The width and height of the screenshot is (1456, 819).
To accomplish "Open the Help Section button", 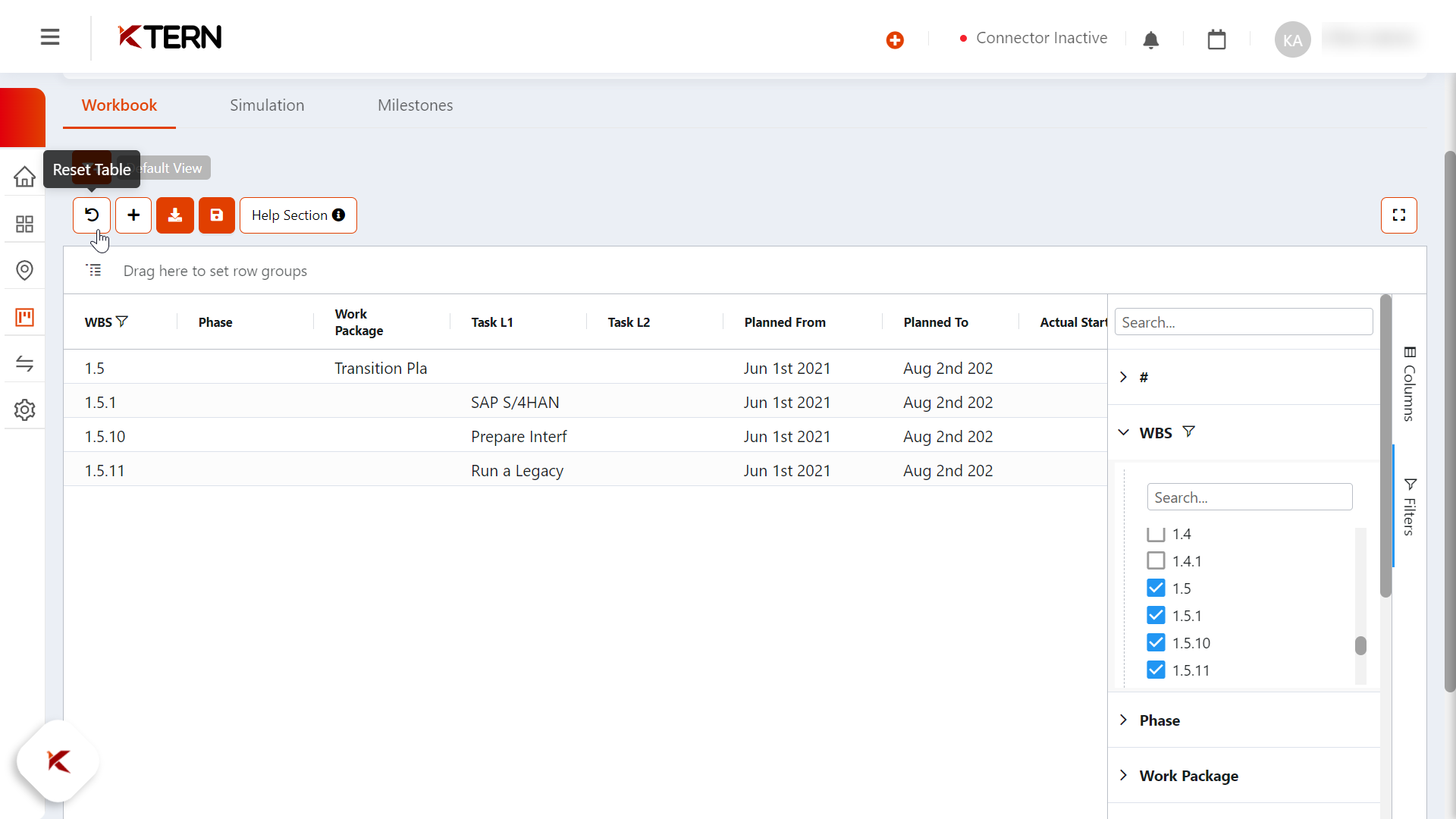I will pyautogui.click(x=298, y=215).
